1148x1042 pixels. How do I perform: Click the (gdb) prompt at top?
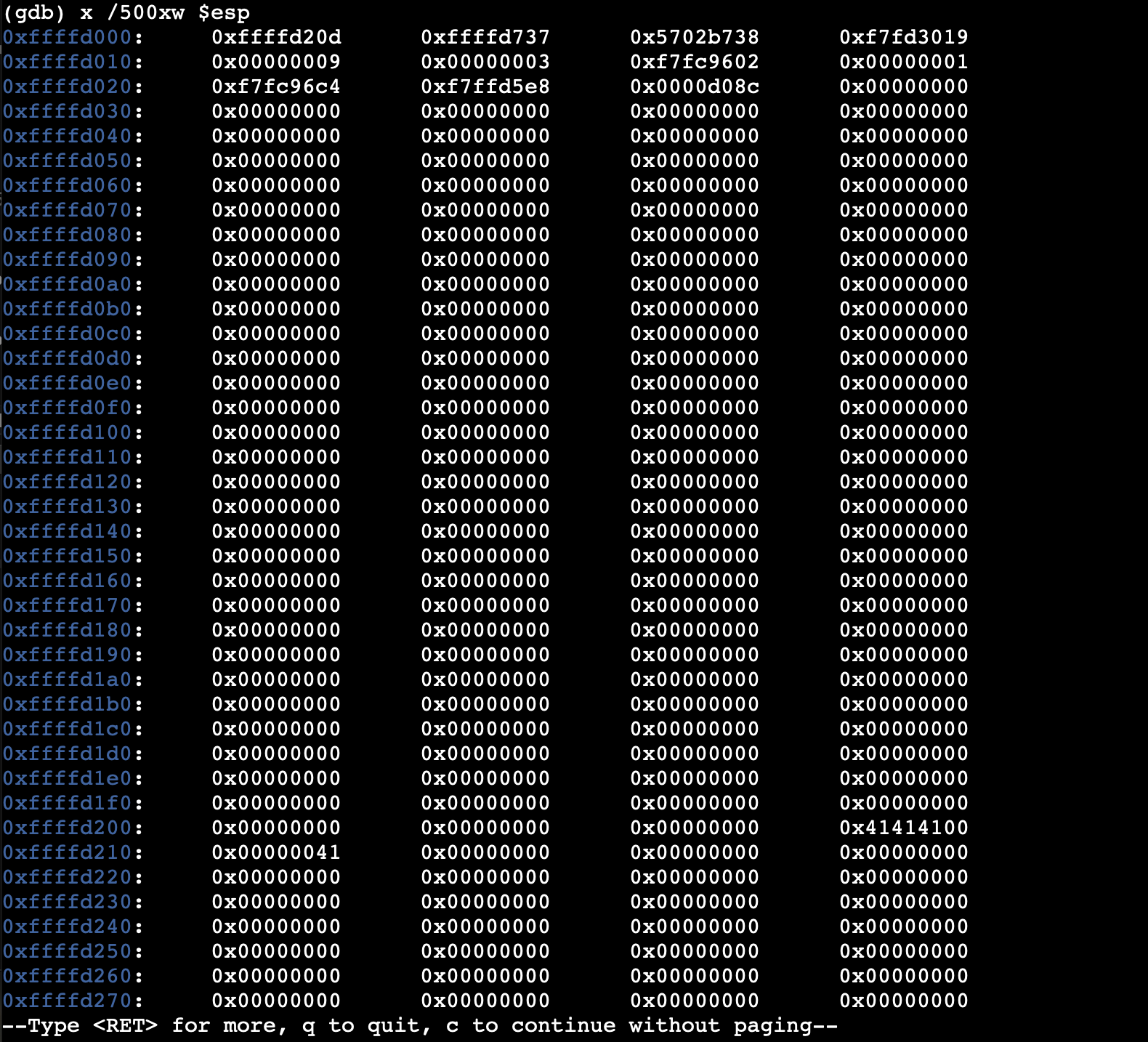[33, 12]
